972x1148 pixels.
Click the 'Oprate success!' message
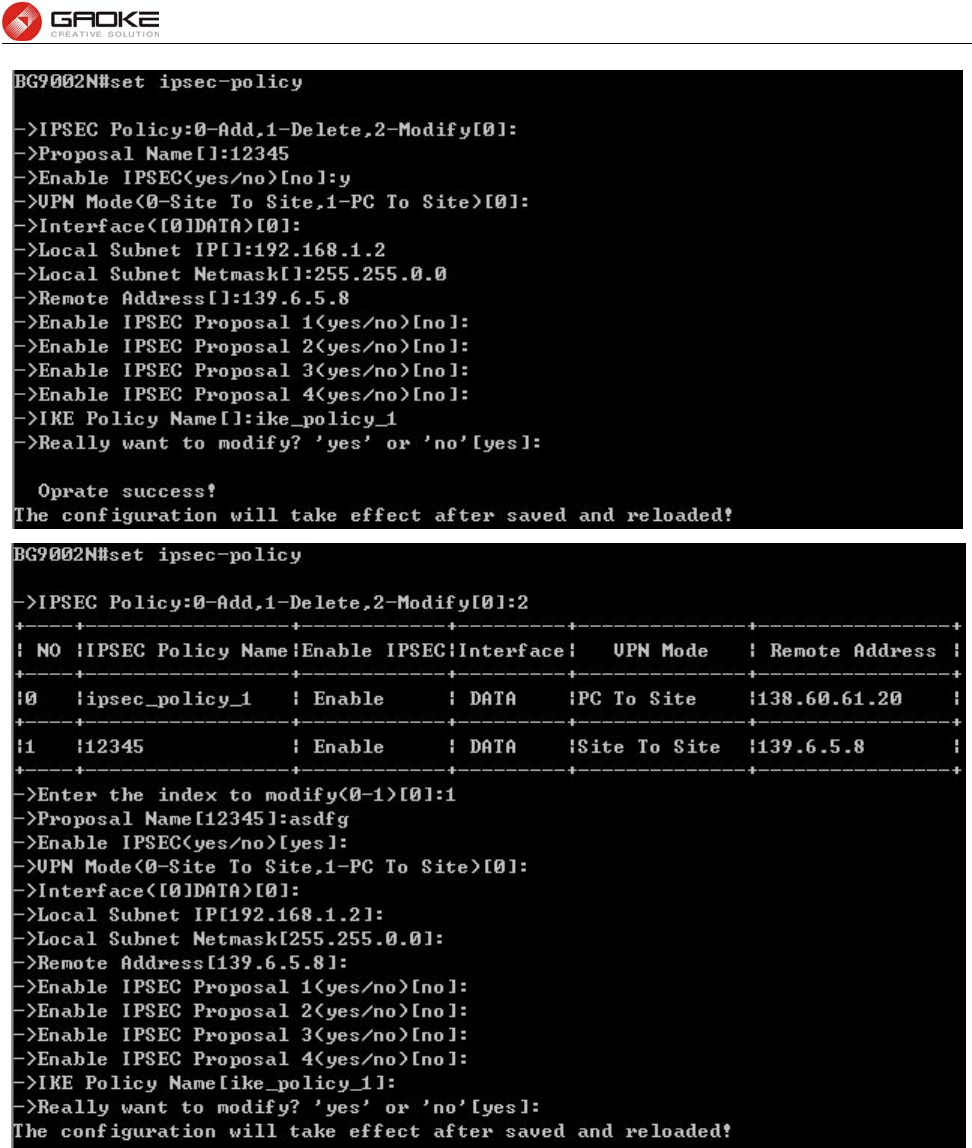pos(127,491)
